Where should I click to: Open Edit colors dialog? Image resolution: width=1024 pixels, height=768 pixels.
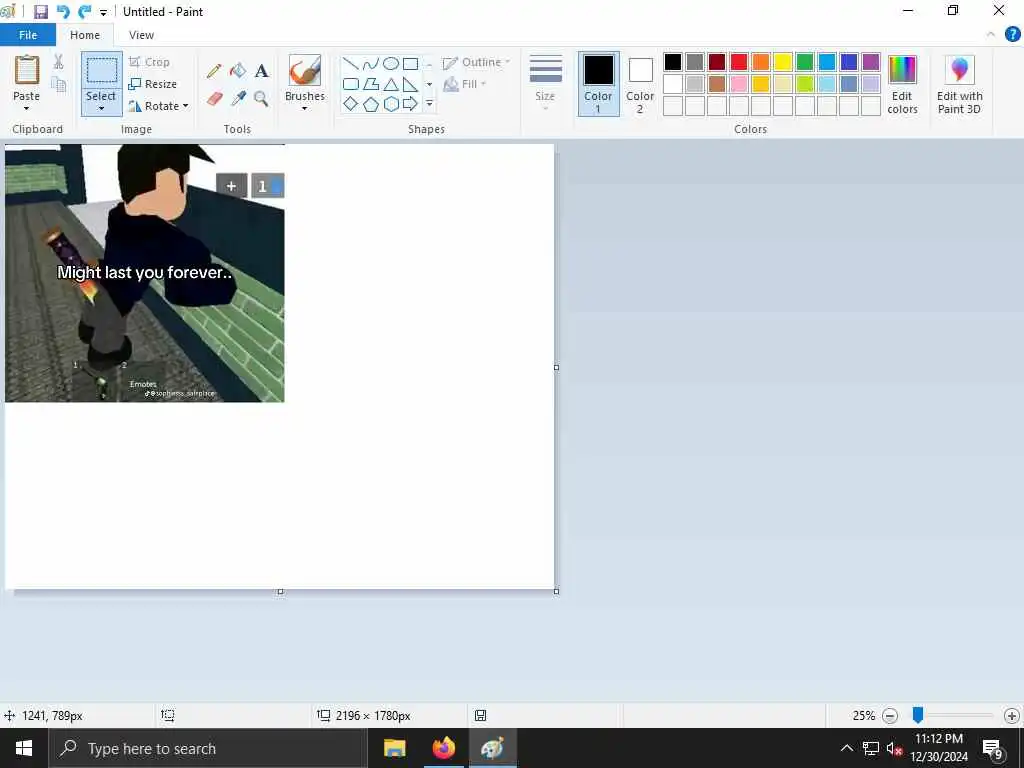point(903,85)
